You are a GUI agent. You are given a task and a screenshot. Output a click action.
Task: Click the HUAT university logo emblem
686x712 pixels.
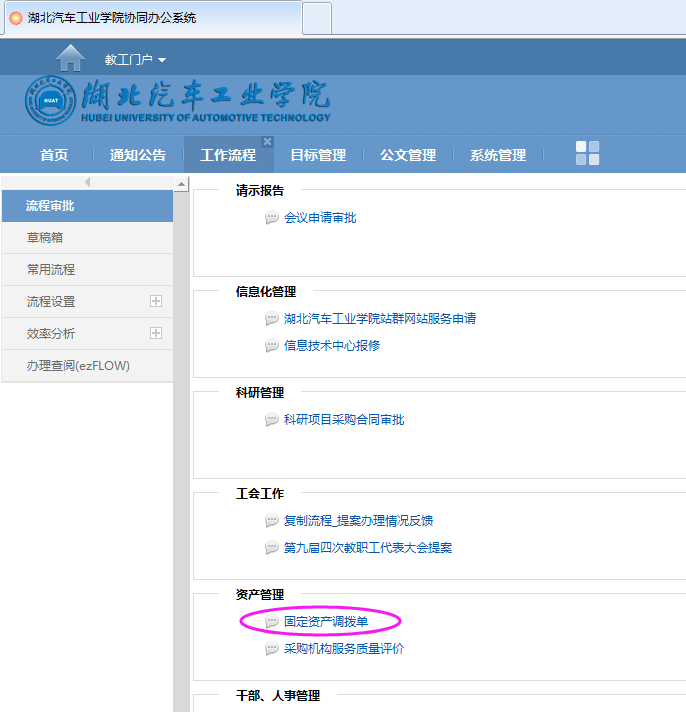(50, 100)
